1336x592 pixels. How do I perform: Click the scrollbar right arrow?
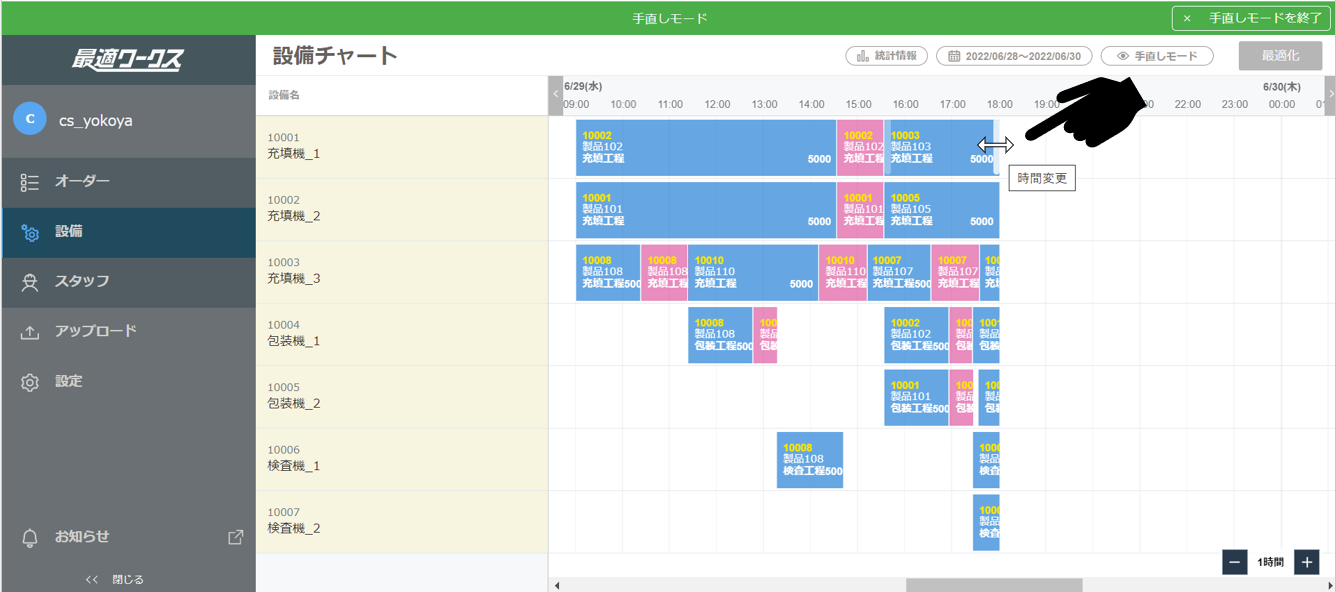click(x=1328, y=585)
